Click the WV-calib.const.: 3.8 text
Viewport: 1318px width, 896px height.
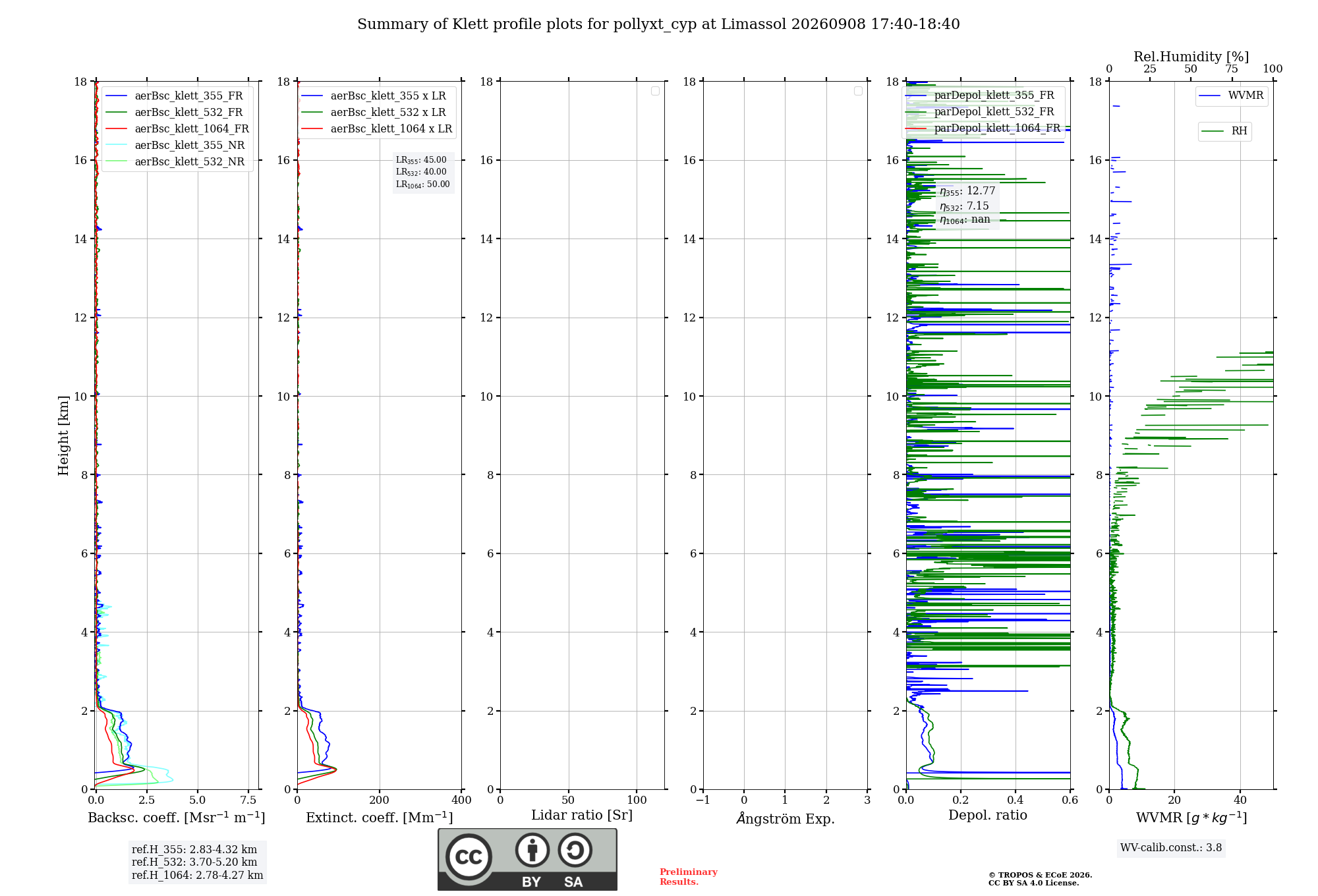[1171, 848]
